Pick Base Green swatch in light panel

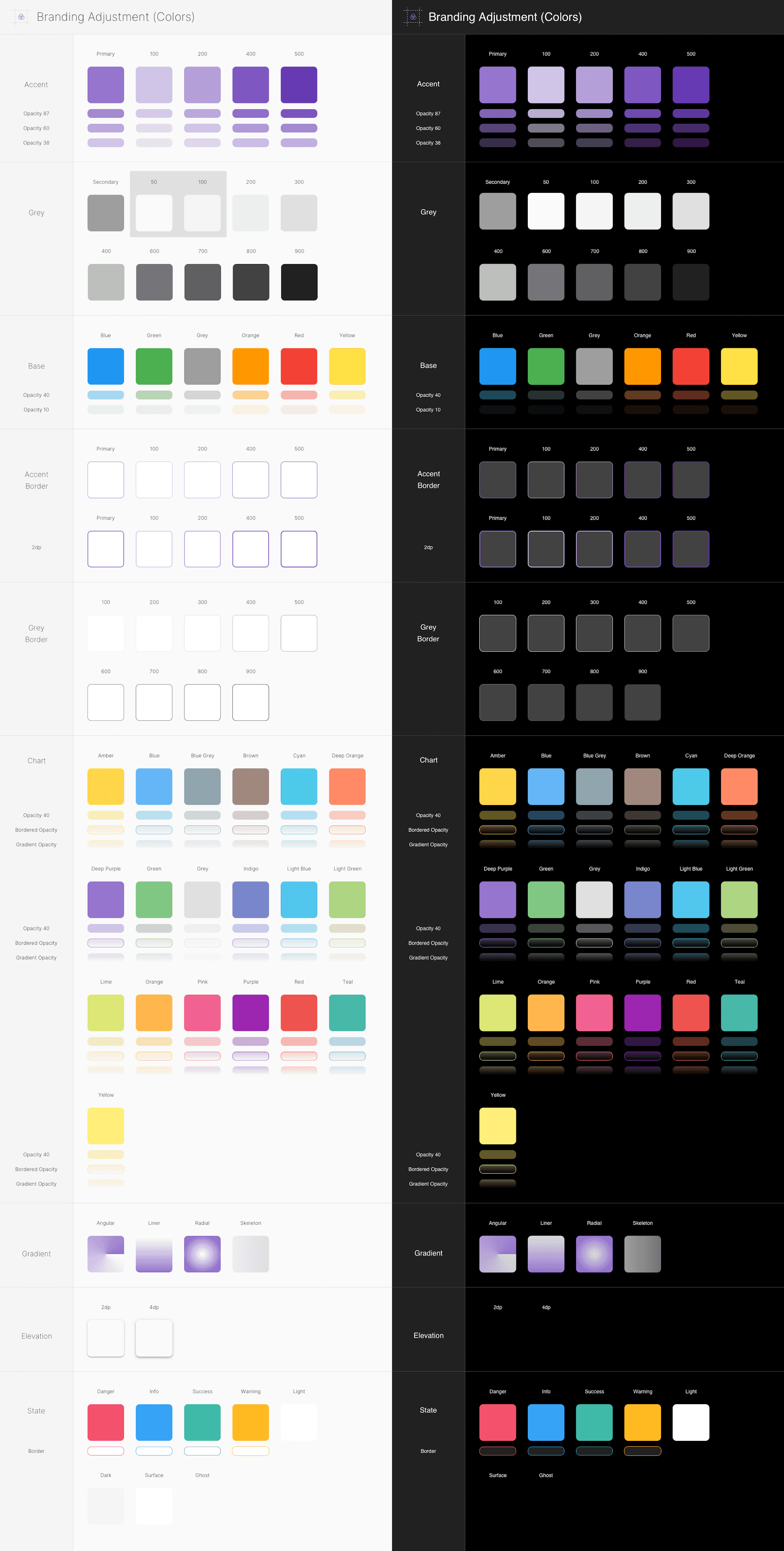(154, 366)
